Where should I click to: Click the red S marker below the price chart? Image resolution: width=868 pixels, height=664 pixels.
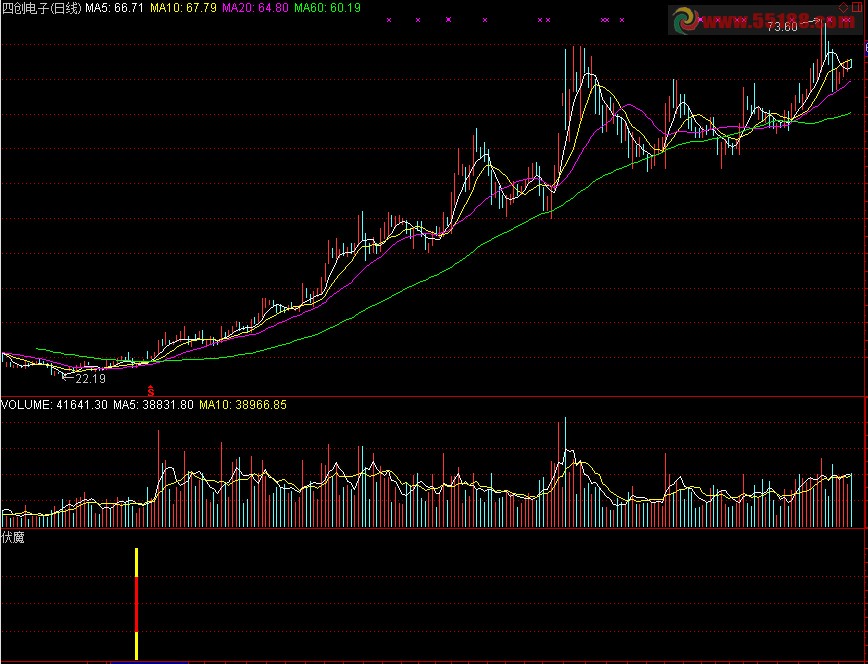[151, 389]
